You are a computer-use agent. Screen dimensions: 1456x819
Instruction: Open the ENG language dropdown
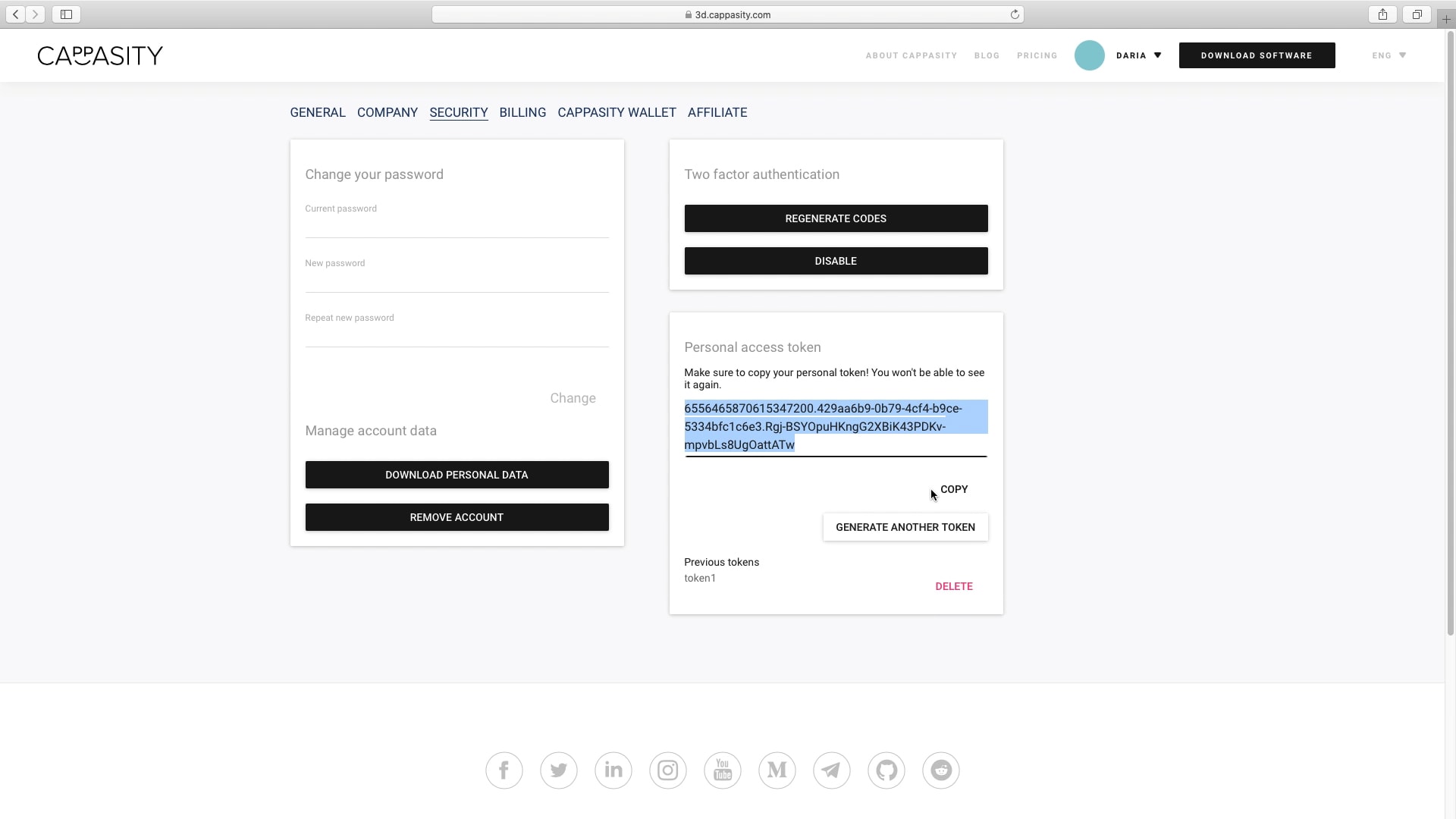[x=1389, y=55]
